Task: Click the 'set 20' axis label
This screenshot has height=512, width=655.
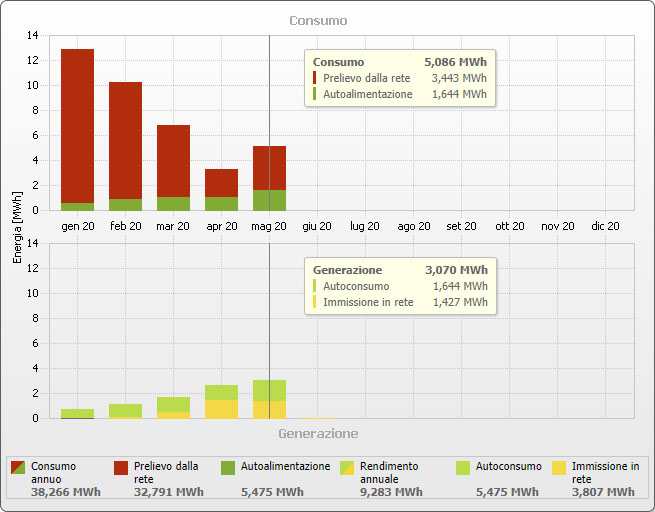Action: 461,226
